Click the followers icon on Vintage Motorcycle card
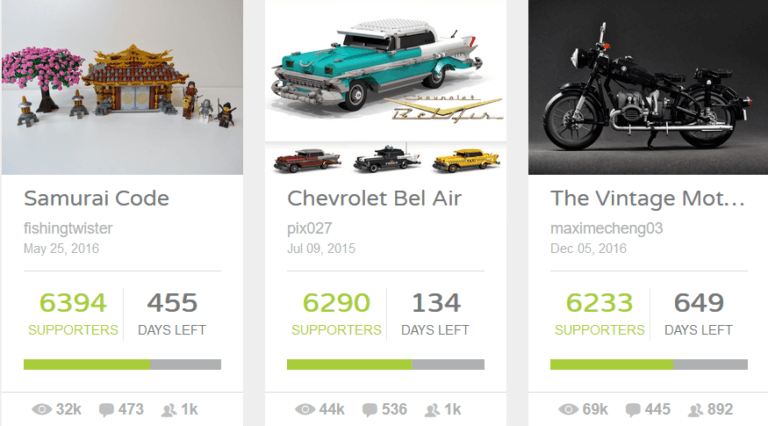Viewport: 768px width, 426px height. 695,409
